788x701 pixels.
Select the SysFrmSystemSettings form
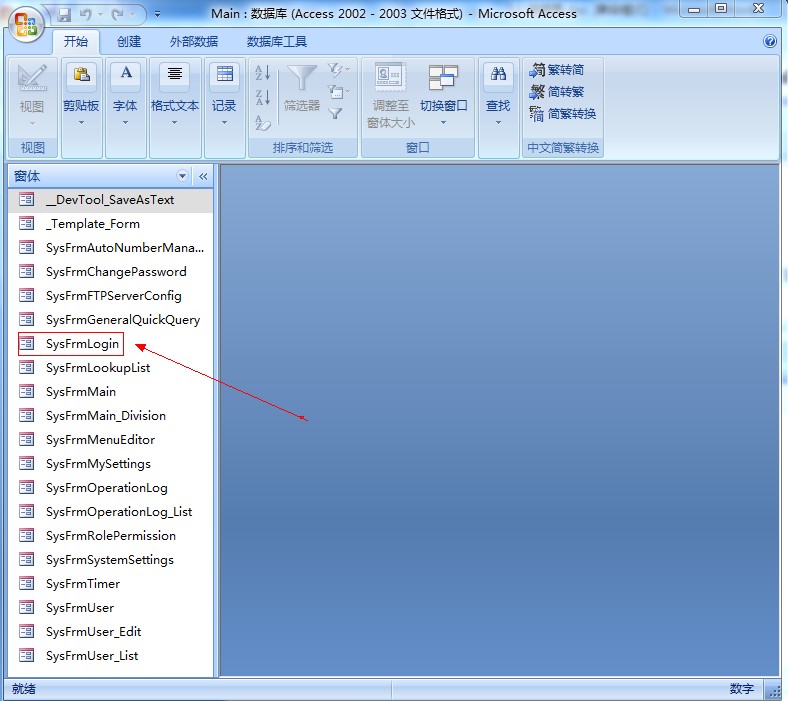pos(111,560)
